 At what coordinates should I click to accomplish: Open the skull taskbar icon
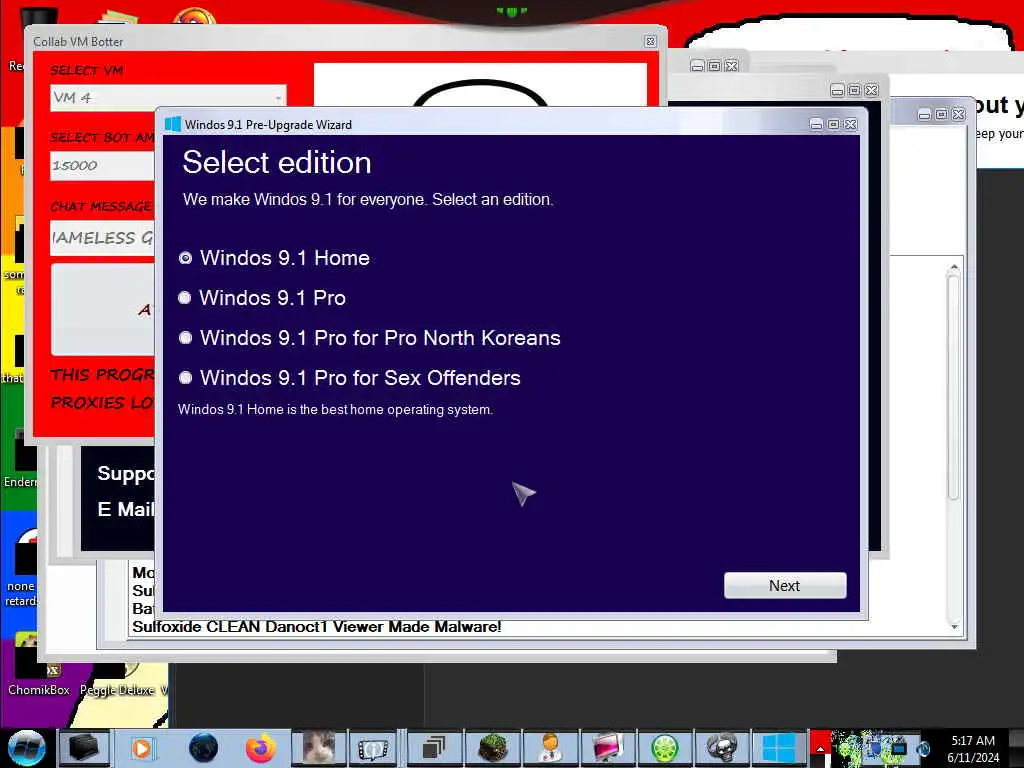point(722,748)
